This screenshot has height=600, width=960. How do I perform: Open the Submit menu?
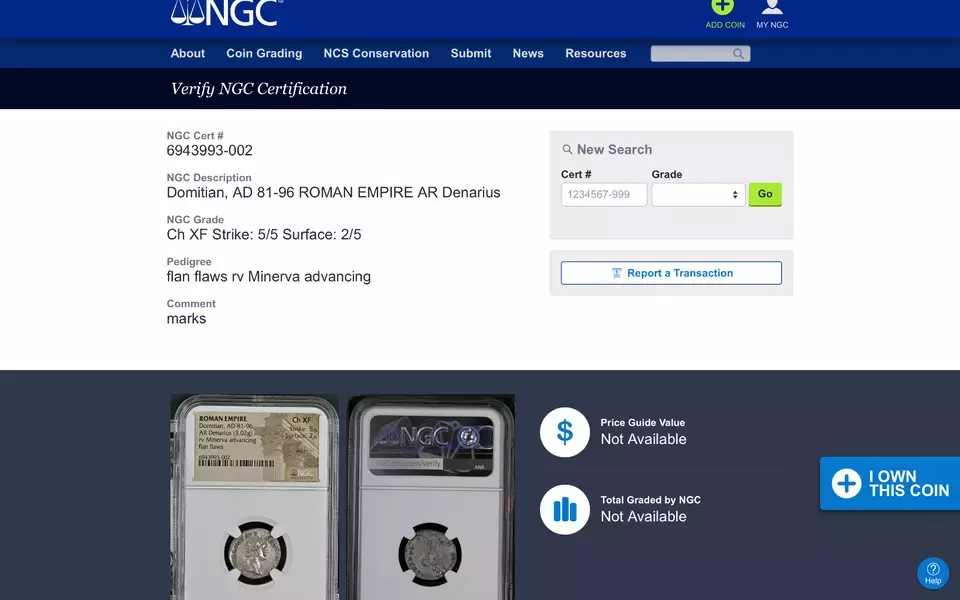click(x=471, y=54)
